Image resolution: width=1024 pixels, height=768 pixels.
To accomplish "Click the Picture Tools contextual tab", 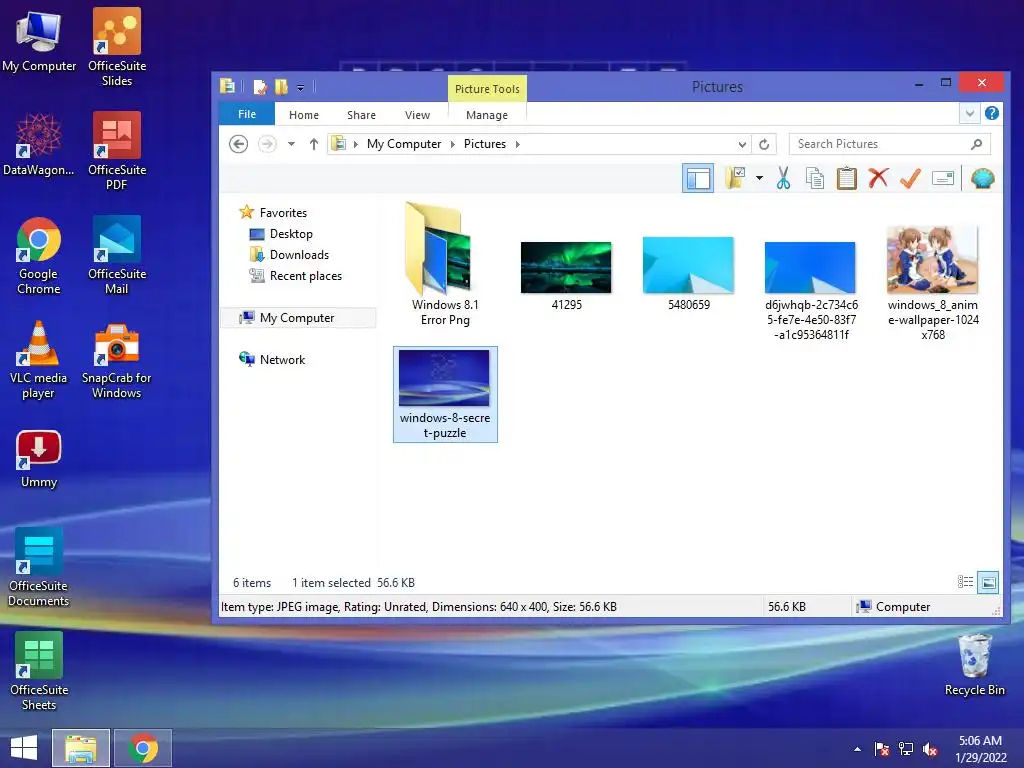I will [487, 89].
